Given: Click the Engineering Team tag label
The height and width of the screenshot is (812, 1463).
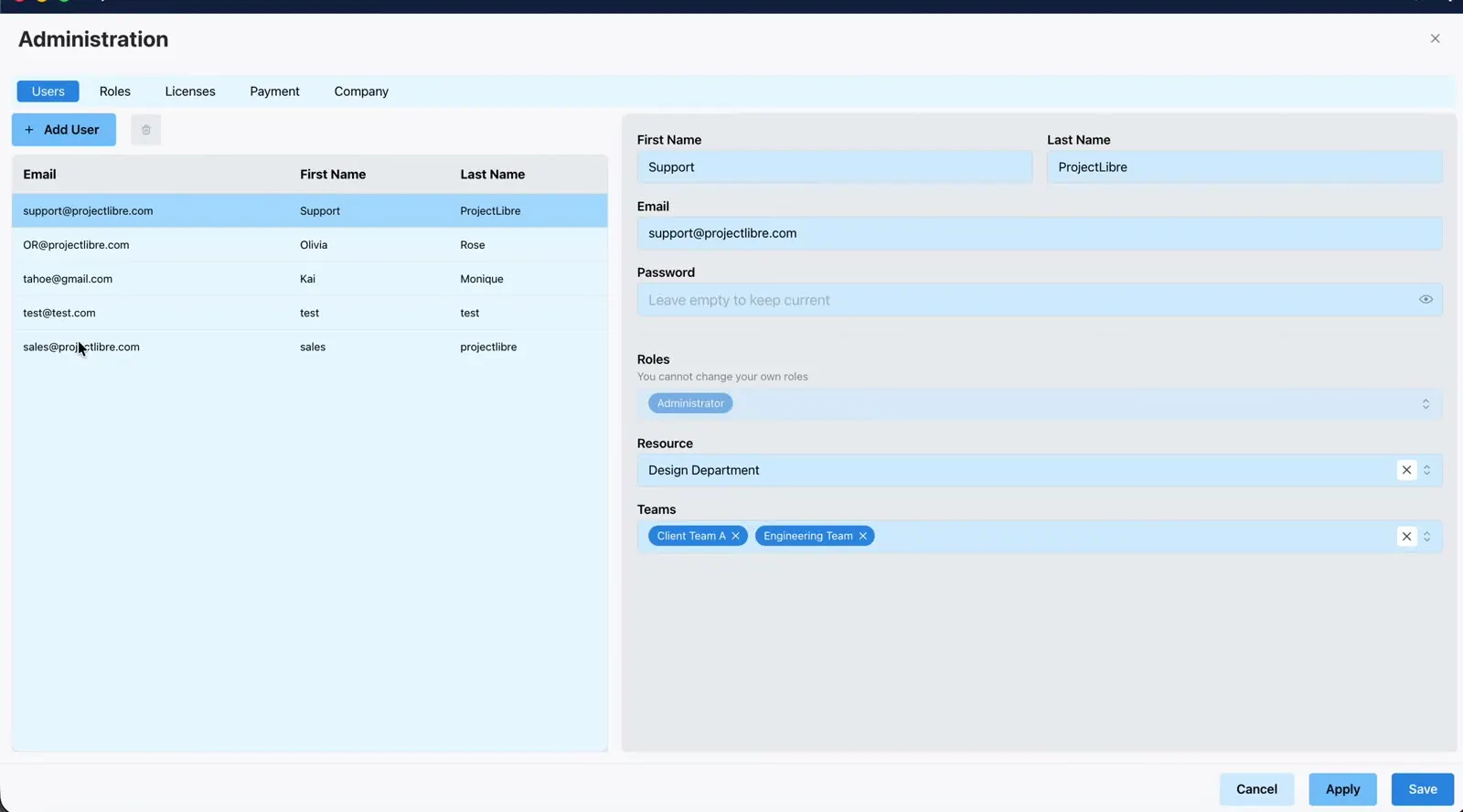Looking at the screenshot, I should 808,536.
